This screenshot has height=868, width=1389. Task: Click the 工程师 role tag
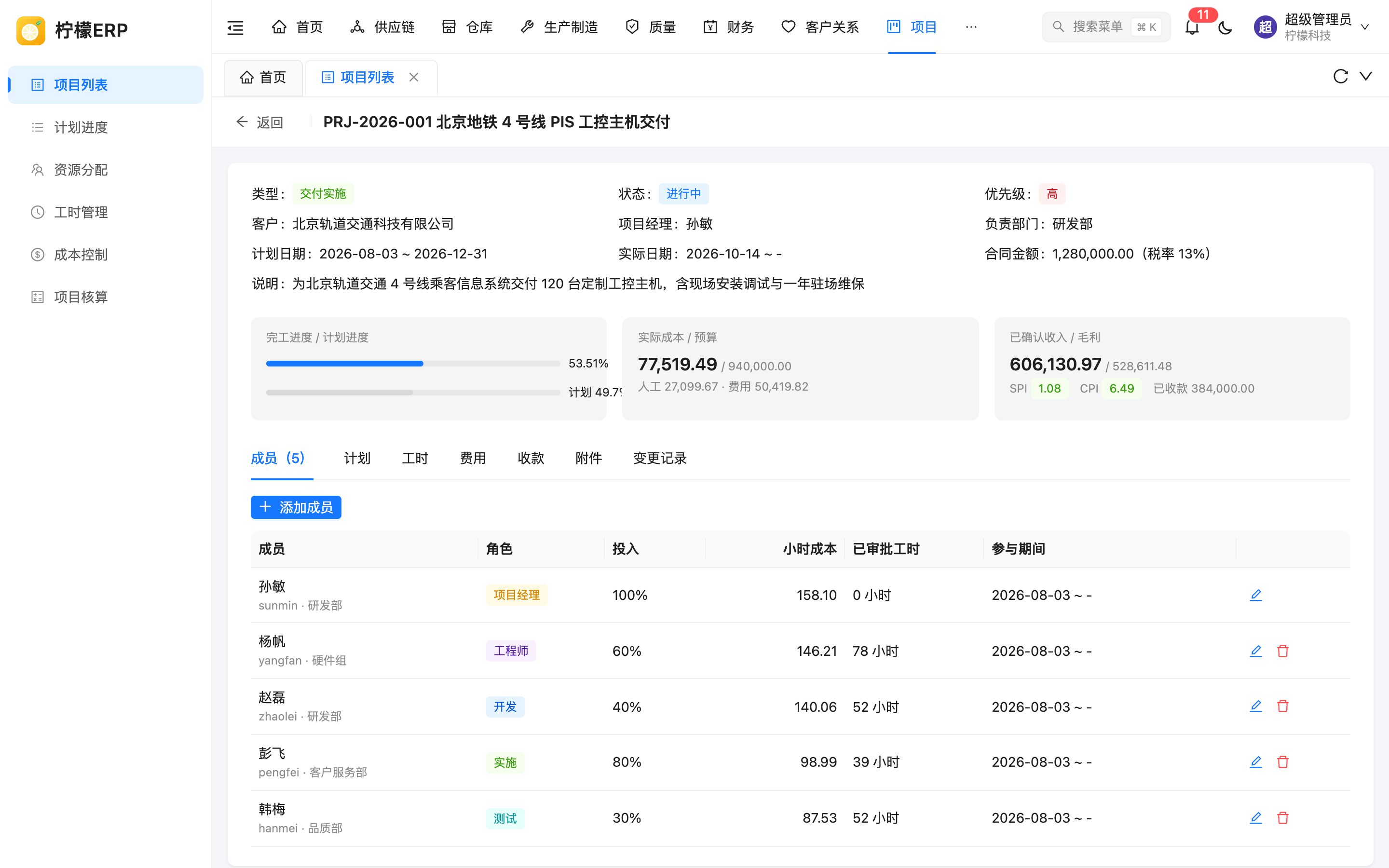pyautogui.click(x=511, y=651)
